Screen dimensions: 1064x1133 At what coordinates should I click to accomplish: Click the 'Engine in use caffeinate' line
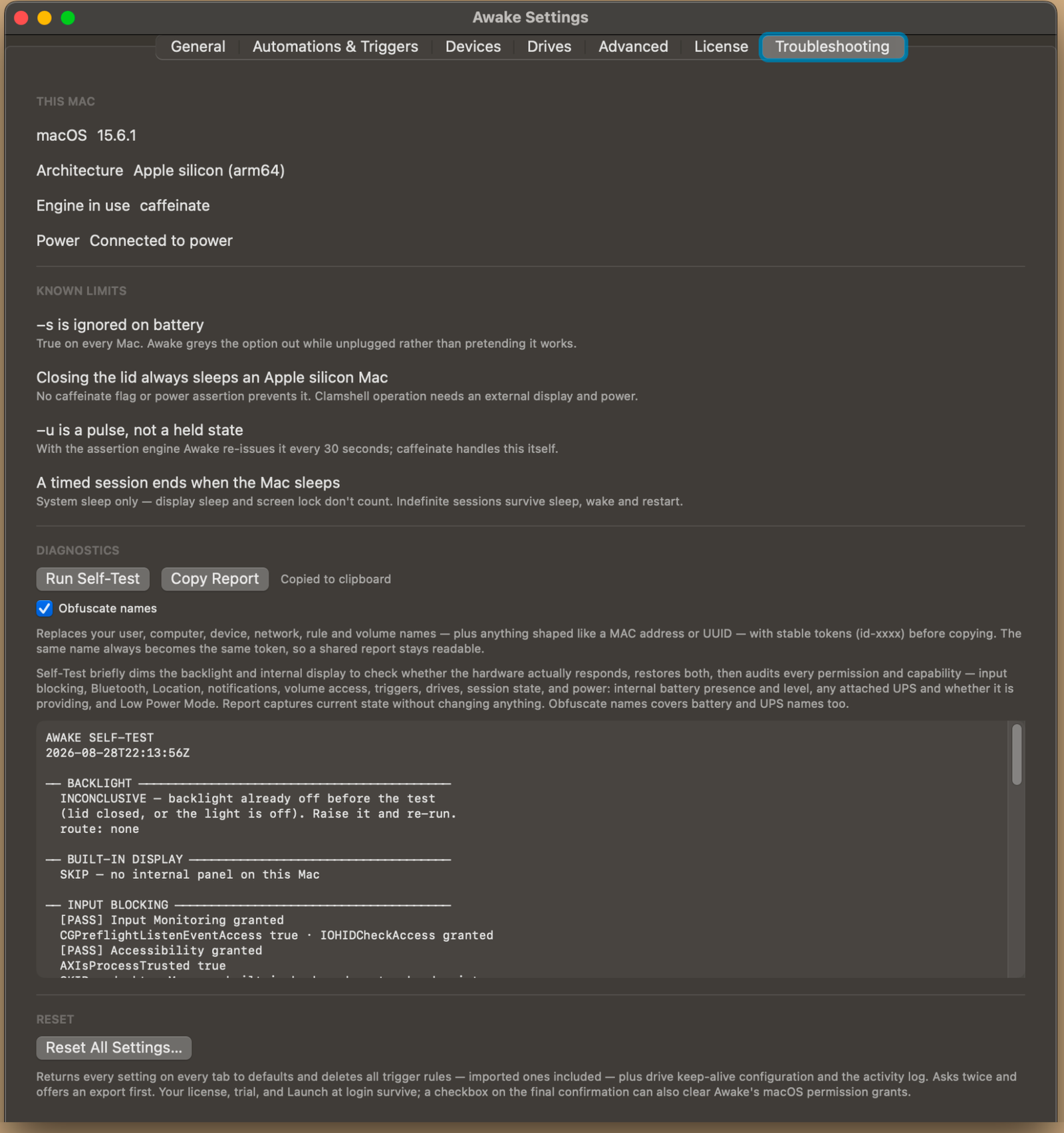point(123,206)
